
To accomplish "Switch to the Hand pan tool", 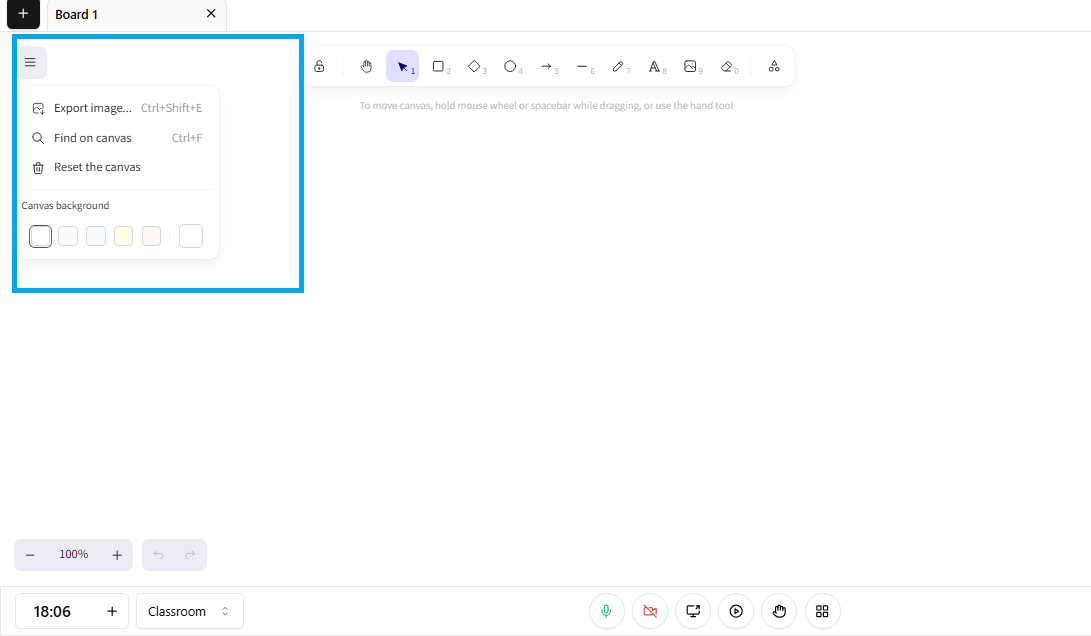I will click(x=366, y=67).
